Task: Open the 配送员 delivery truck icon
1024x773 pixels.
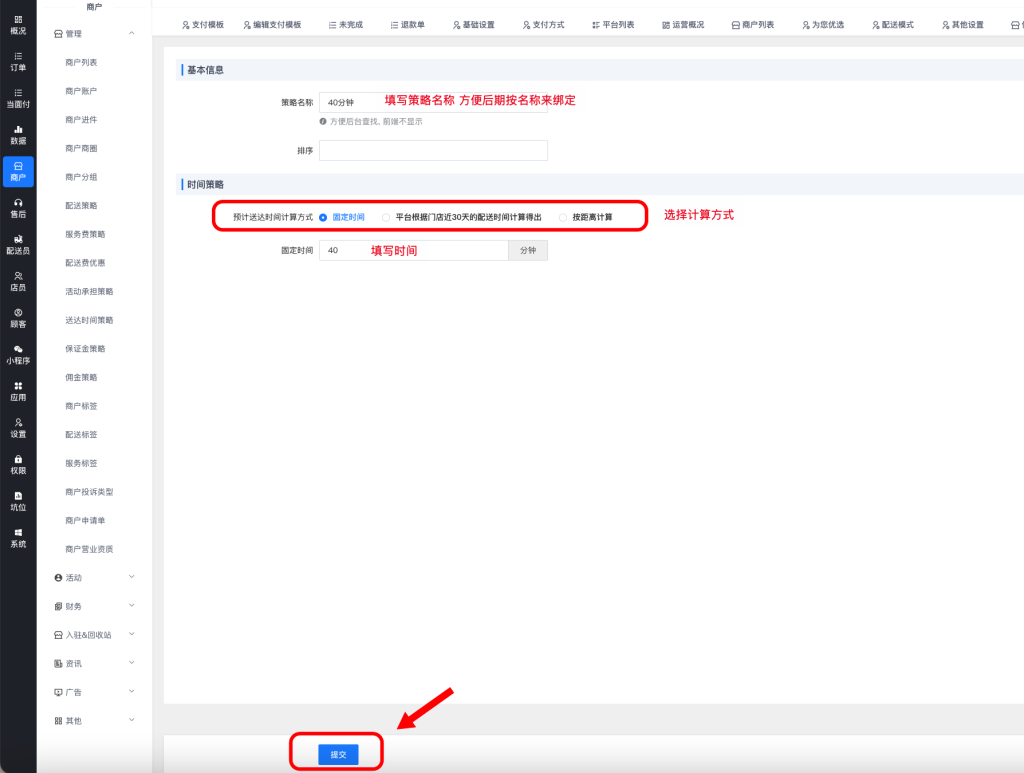Action: click(x=18, y=239)
